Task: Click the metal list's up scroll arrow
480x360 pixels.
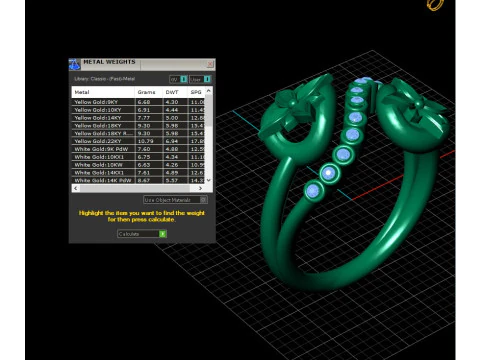Action: point(209,90)
